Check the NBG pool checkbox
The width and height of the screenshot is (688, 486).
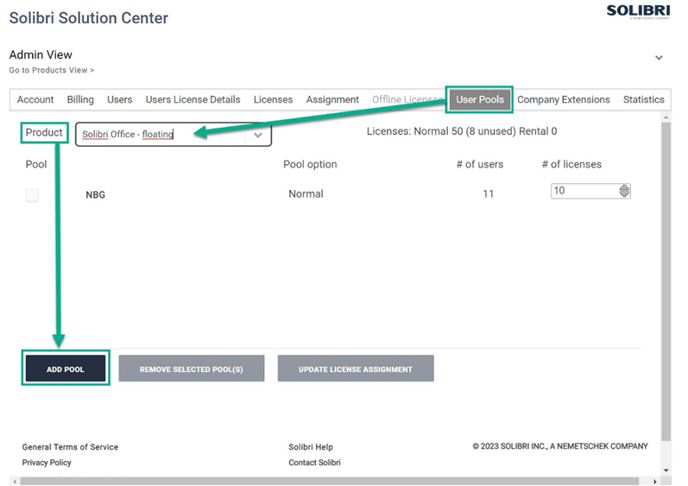point(32,196)
